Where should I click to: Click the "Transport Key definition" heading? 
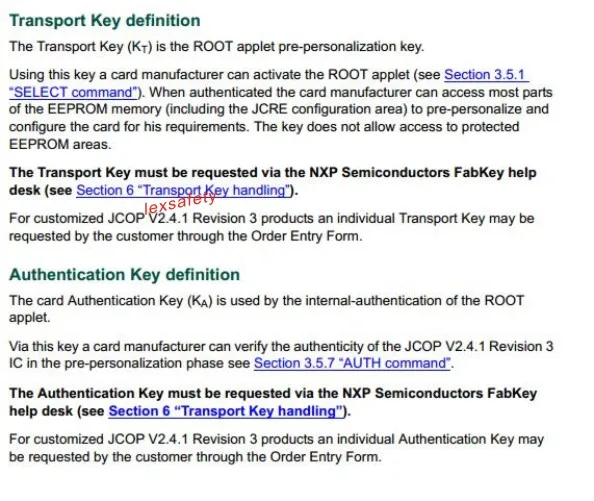pos(105,20)
